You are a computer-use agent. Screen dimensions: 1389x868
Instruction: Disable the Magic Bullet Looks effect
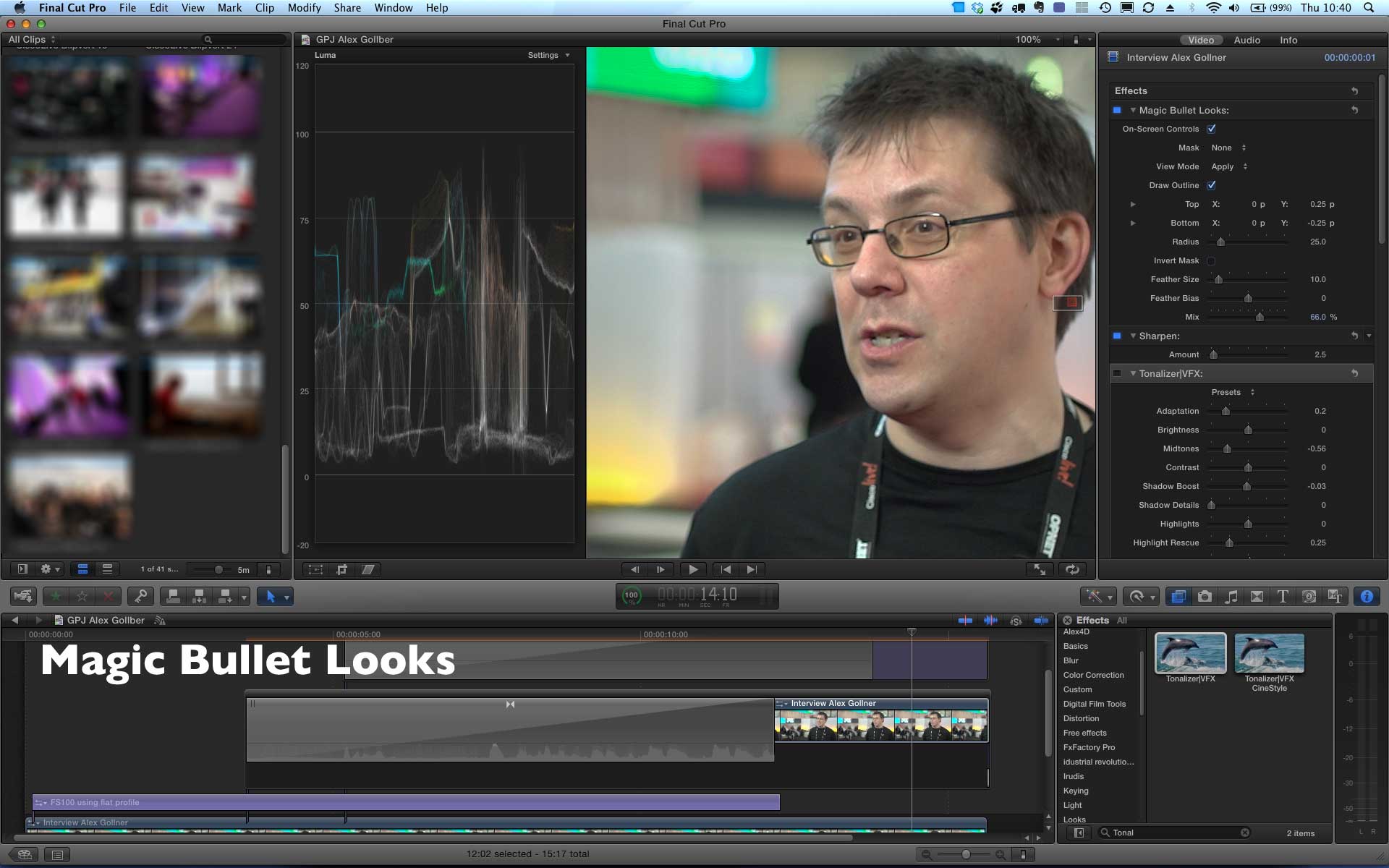(x=1117, y=110)
